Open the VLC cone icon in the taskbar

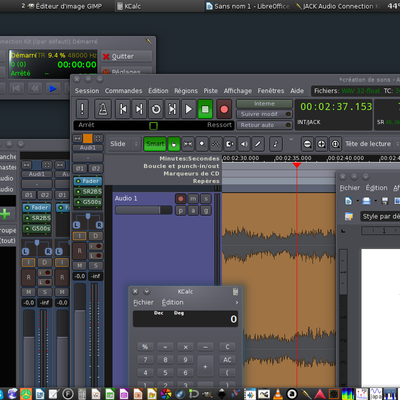pyautogui.click(x=278, y=394)
